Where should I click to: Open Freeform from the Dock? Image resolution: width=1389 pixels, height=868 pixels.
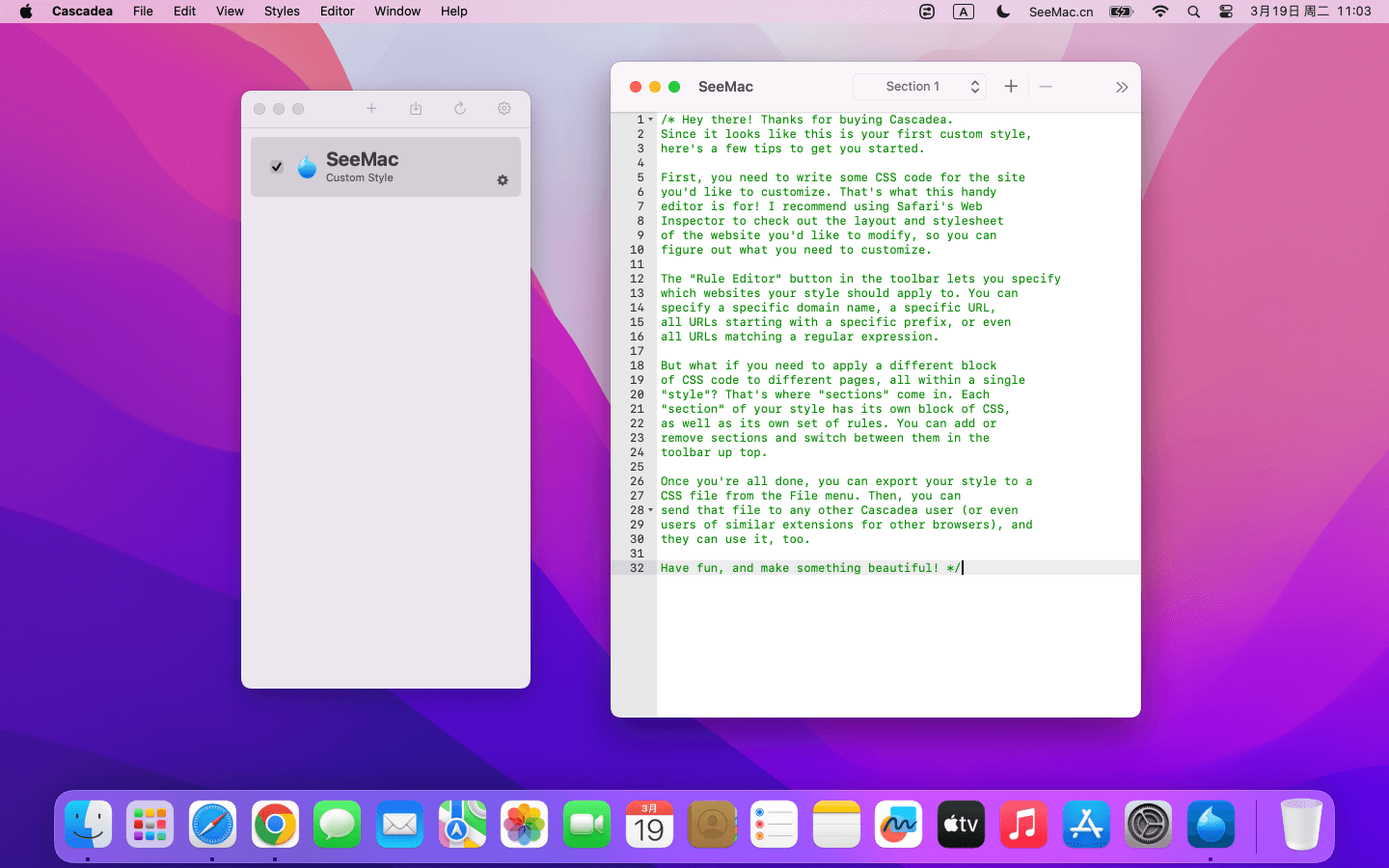(899, 825)
